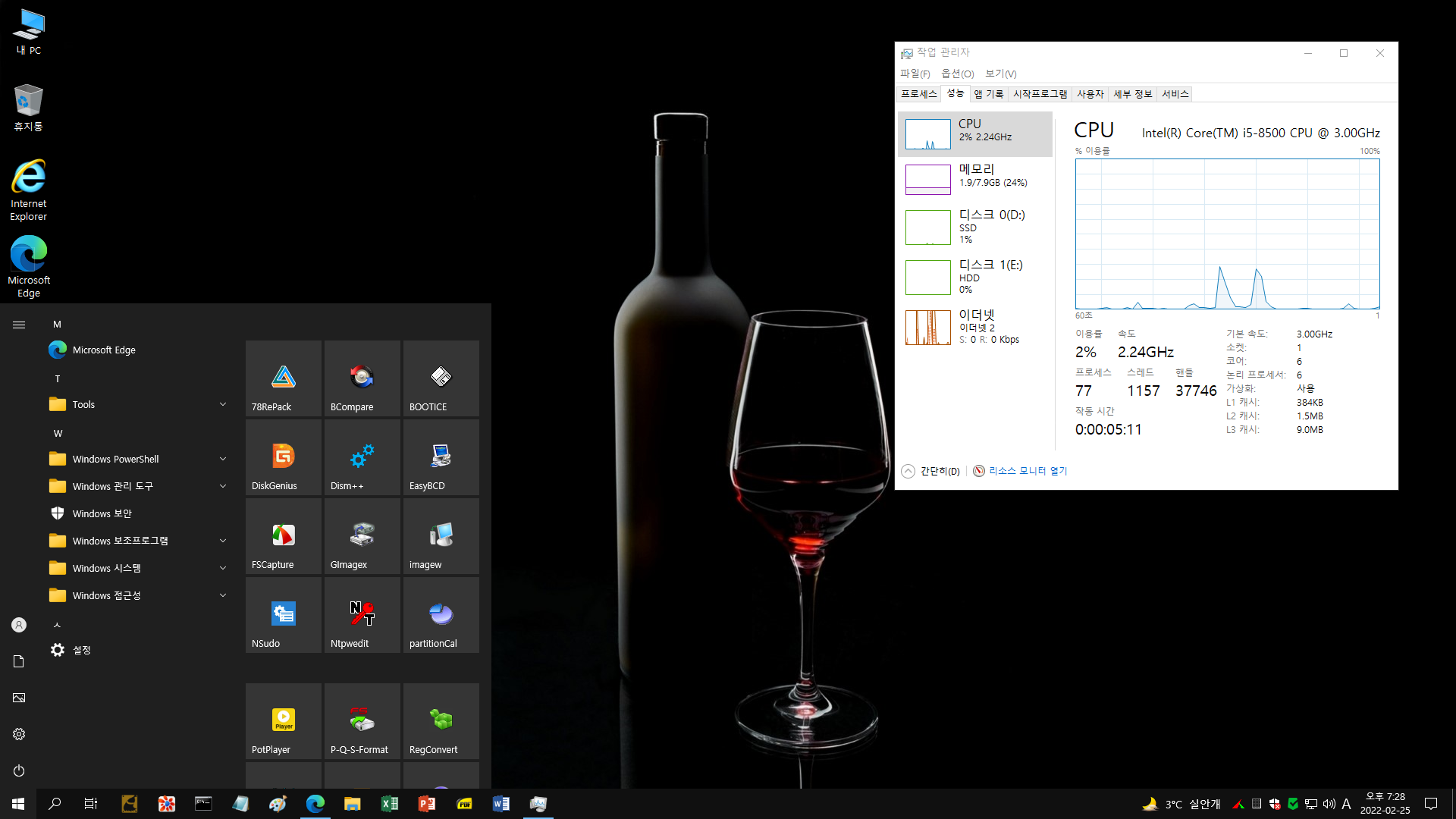
Task: Open Ntpwedit tile
Action: [x=362, y=615]
